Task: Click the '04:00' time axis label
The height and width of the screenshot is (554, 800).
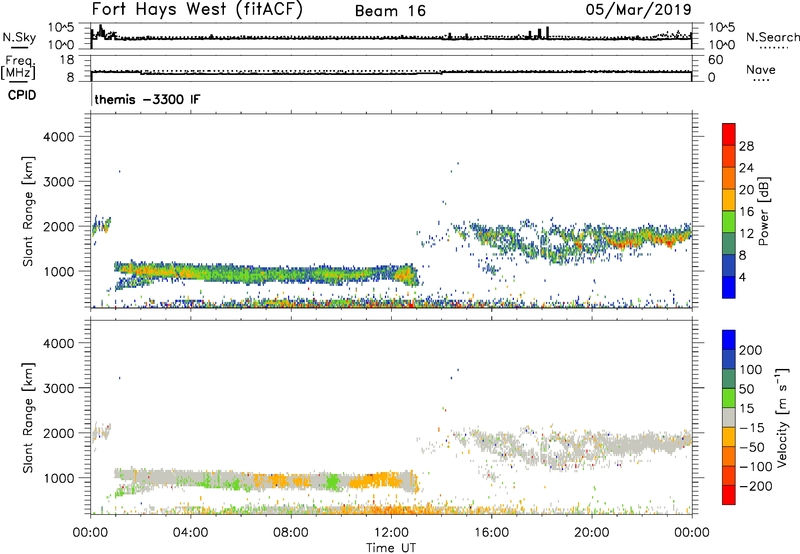Action: pos(190,533)
